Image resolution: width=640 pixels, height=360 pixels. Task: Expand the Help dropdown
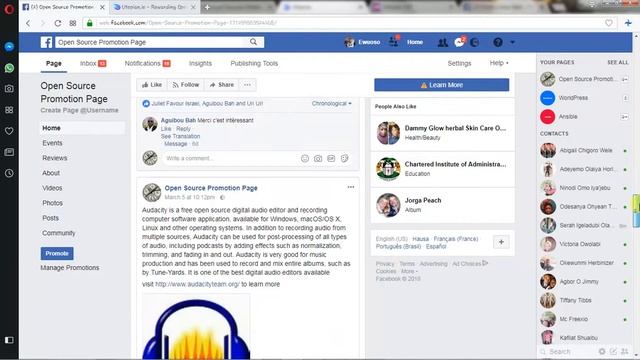[499, 63]
